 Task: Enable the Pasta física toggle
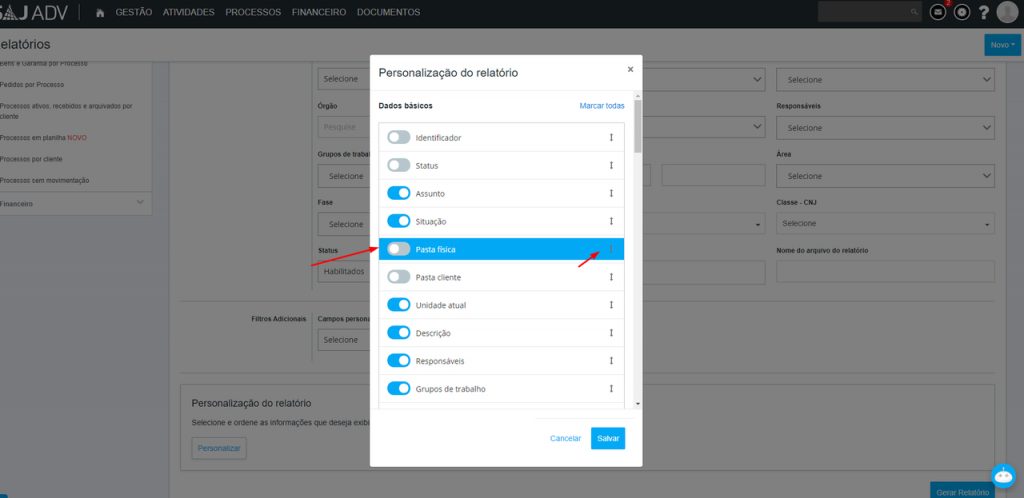coord(399,249)
